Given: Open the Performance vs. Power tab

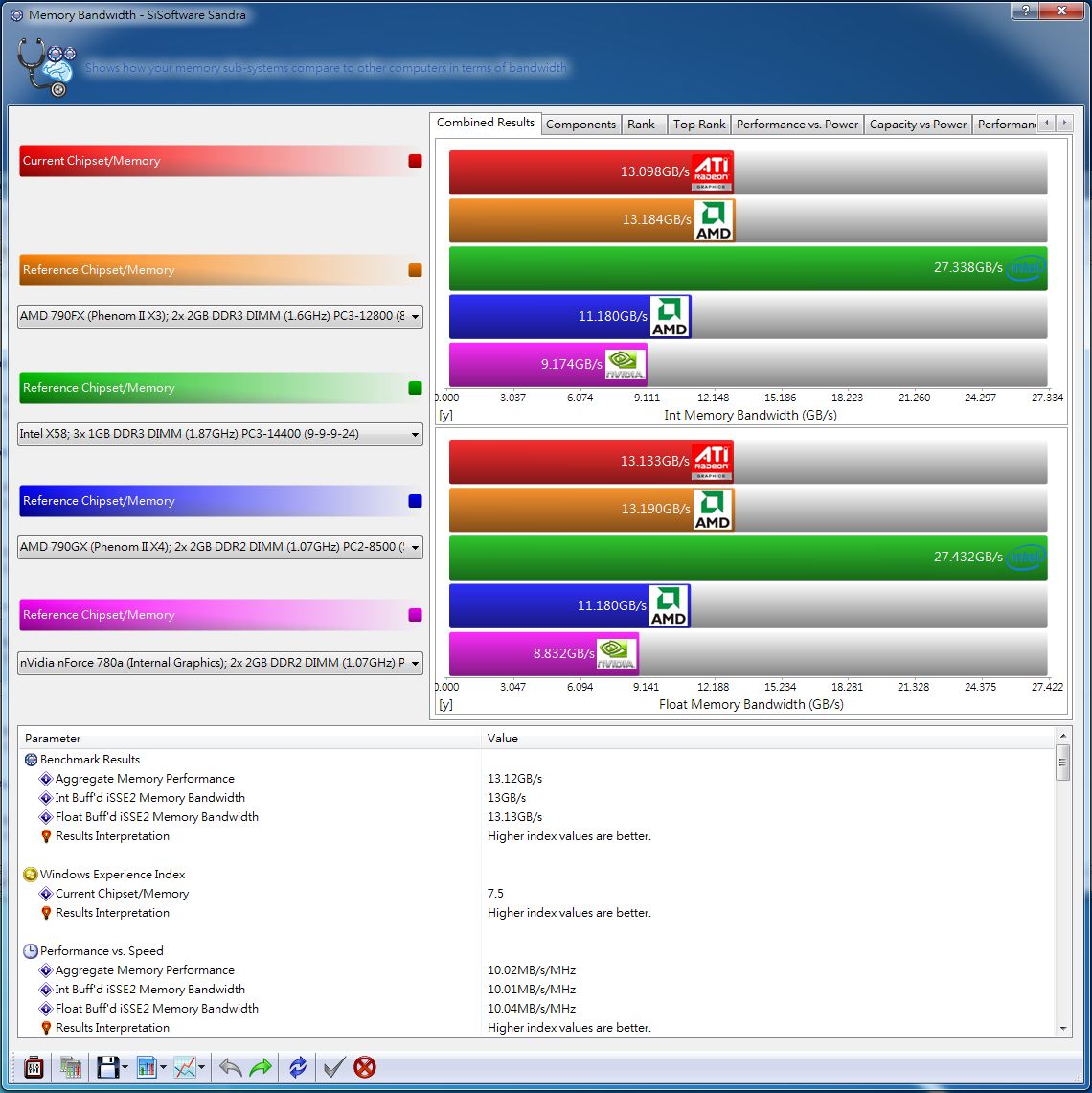Looking at the screenshot, I should (797, 125).
